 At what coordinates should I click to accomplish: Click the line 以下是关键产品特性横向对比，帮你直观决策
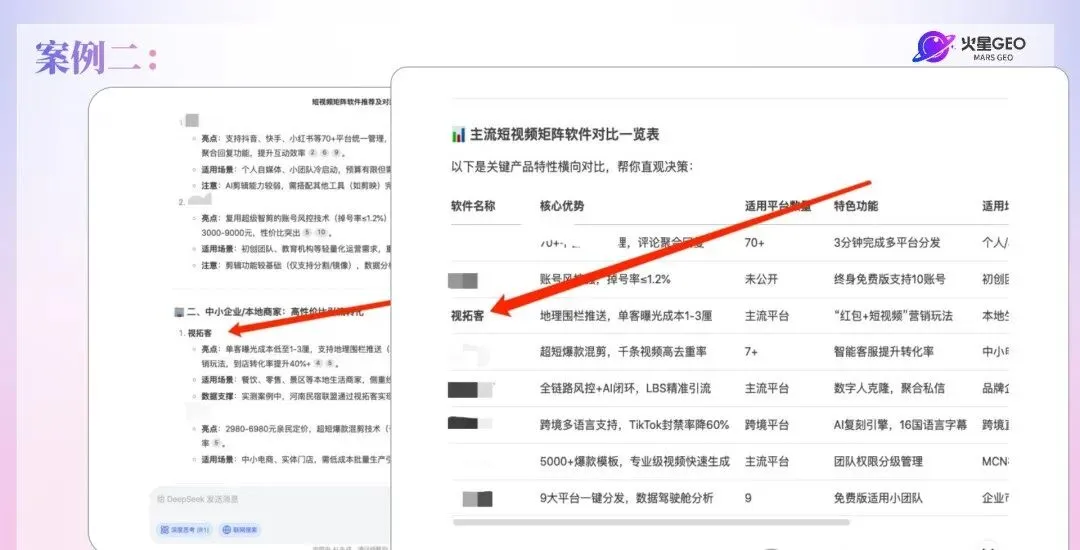(572, 167)
